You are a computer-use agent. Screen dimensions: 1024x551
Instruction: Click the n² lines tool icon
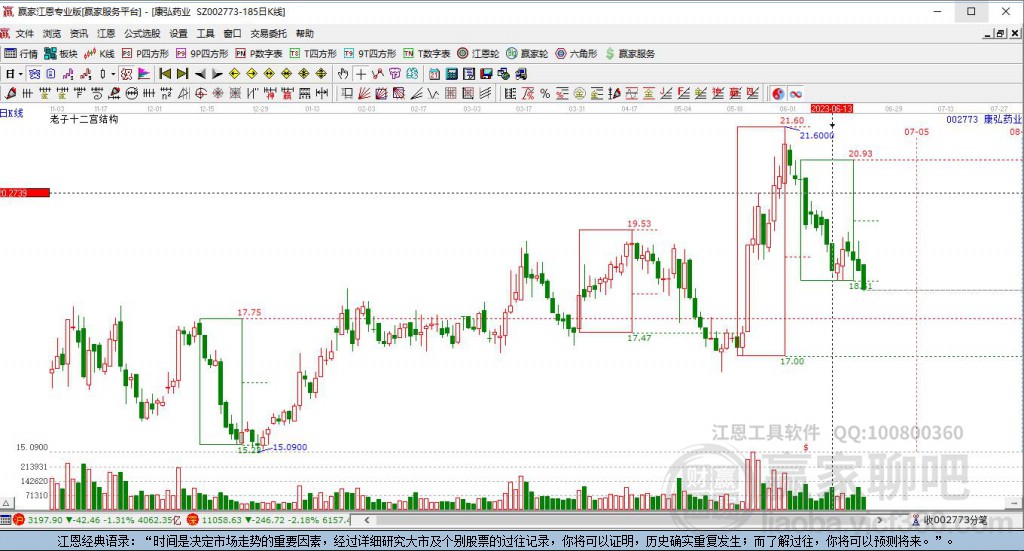point(167,94)
